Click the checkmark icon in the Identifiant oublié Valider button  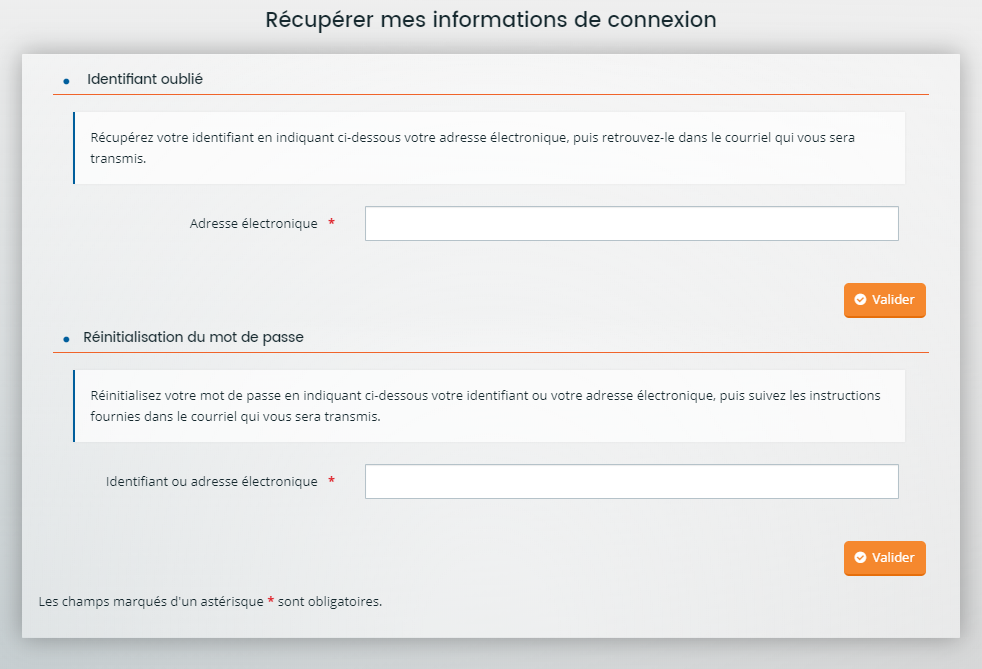click(x=861, y=299)
